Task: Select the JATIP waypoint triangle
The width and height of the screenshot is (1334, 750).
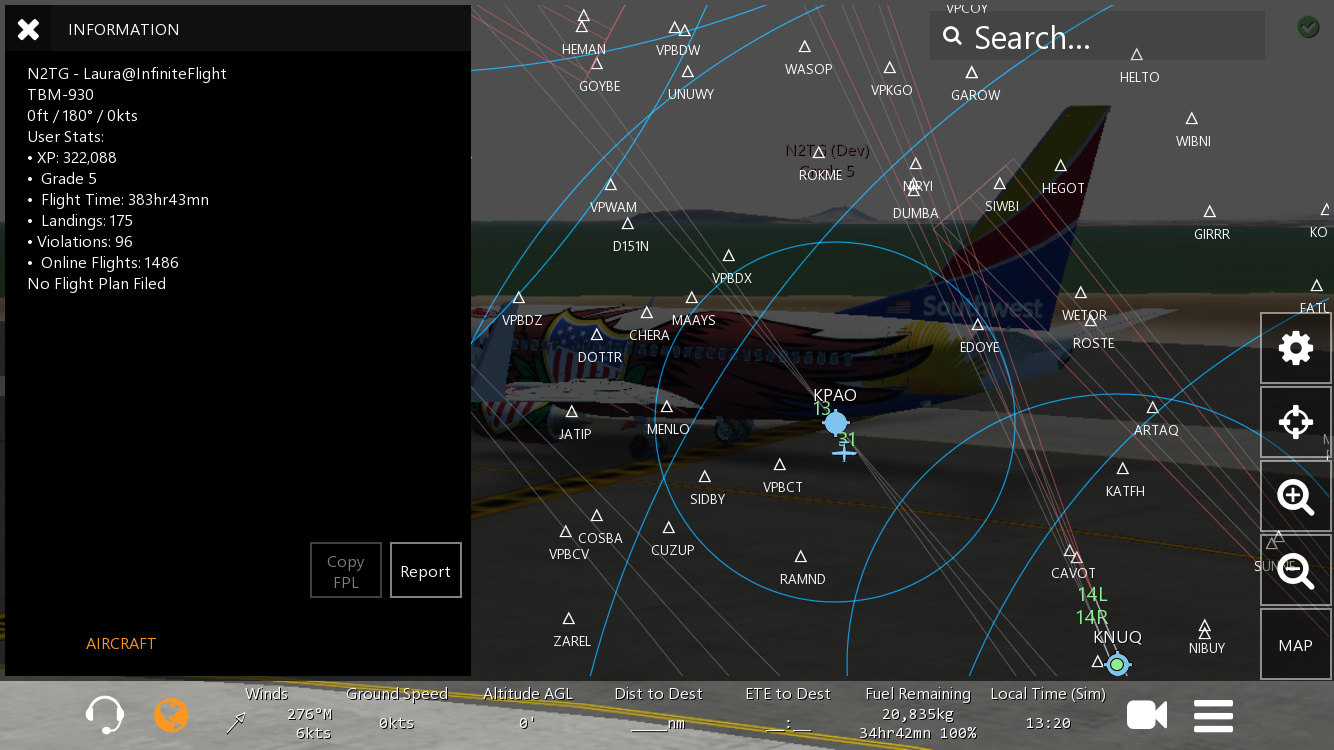Action: tap(572, 411)
